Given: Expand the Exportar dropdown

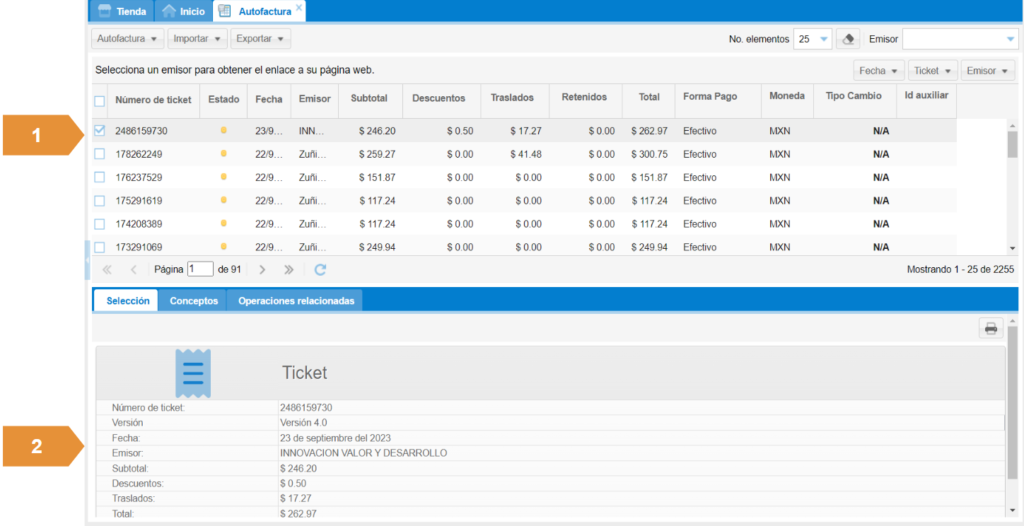Looking at the screenshot, I should coord(260,39).
